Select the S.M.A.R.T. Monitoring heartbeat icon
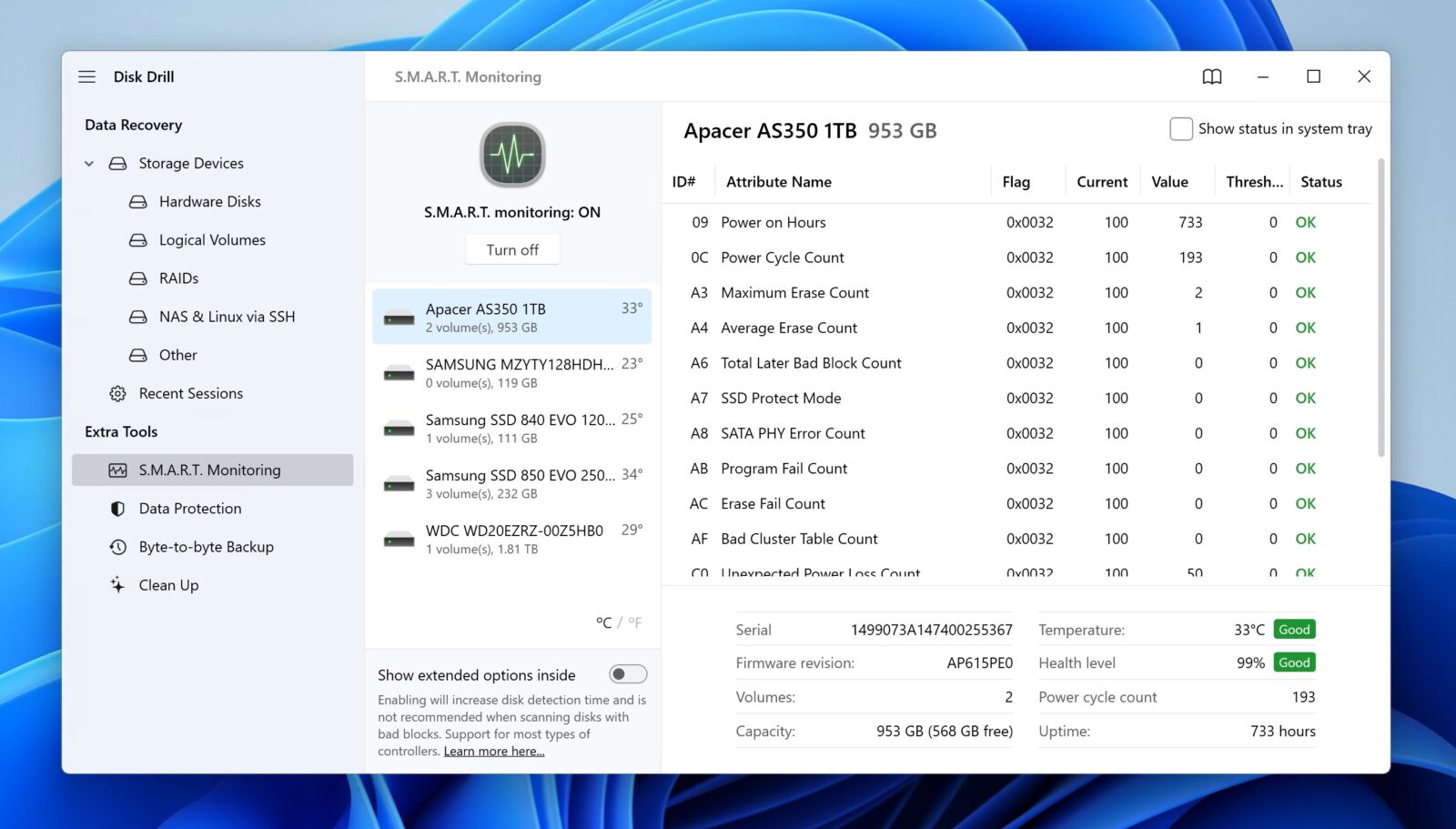Viewport: 1456px width, 829px height. click(116, 470)
